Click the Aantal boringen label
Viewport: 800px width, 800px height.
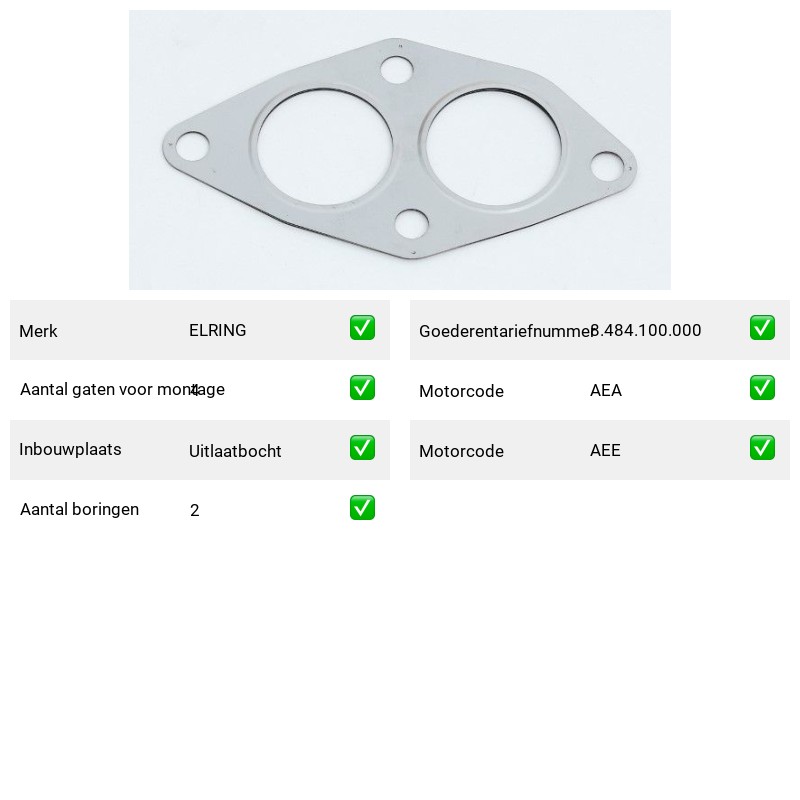click(80, 509)
